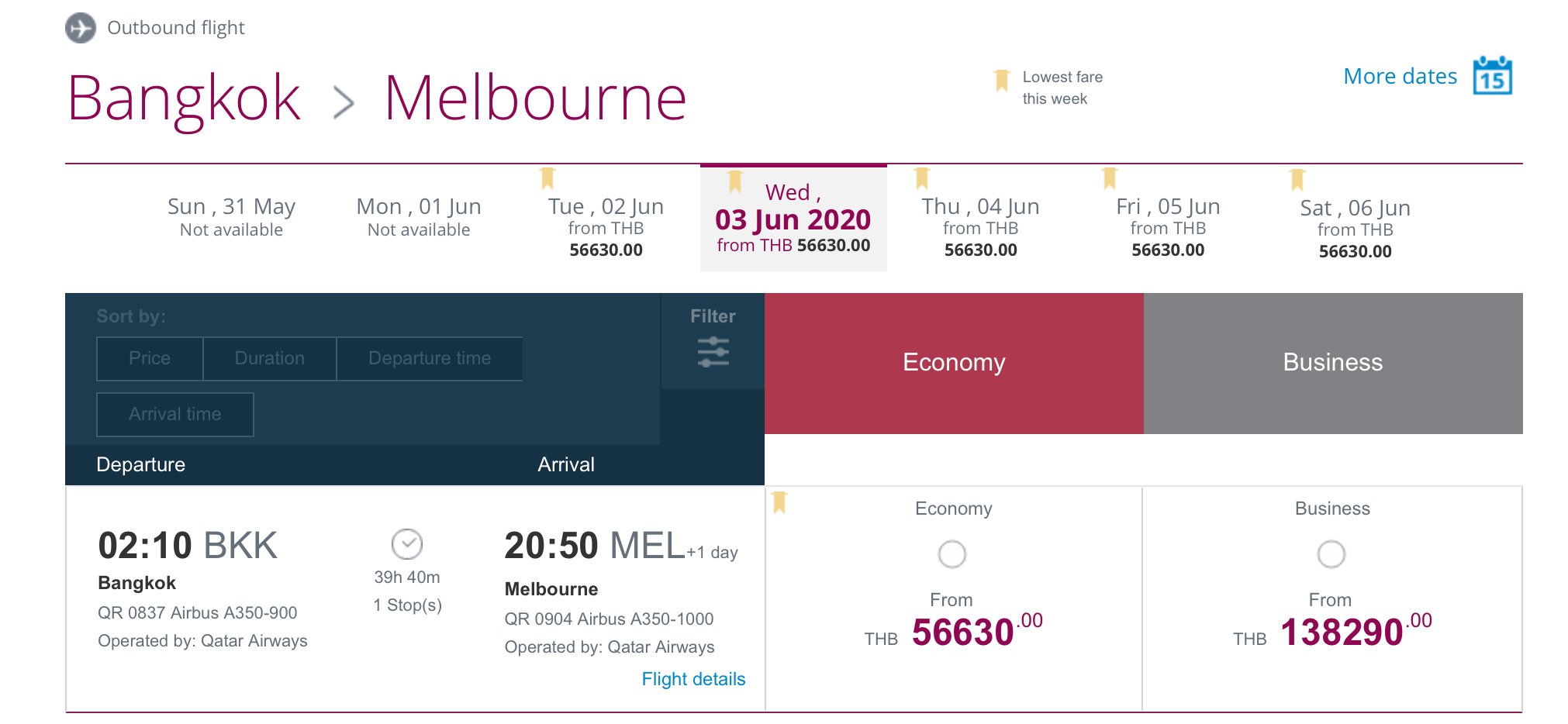Click the clock icon above 39h 40m
The height and width of the screenshot is (724, 1568).
407,544
